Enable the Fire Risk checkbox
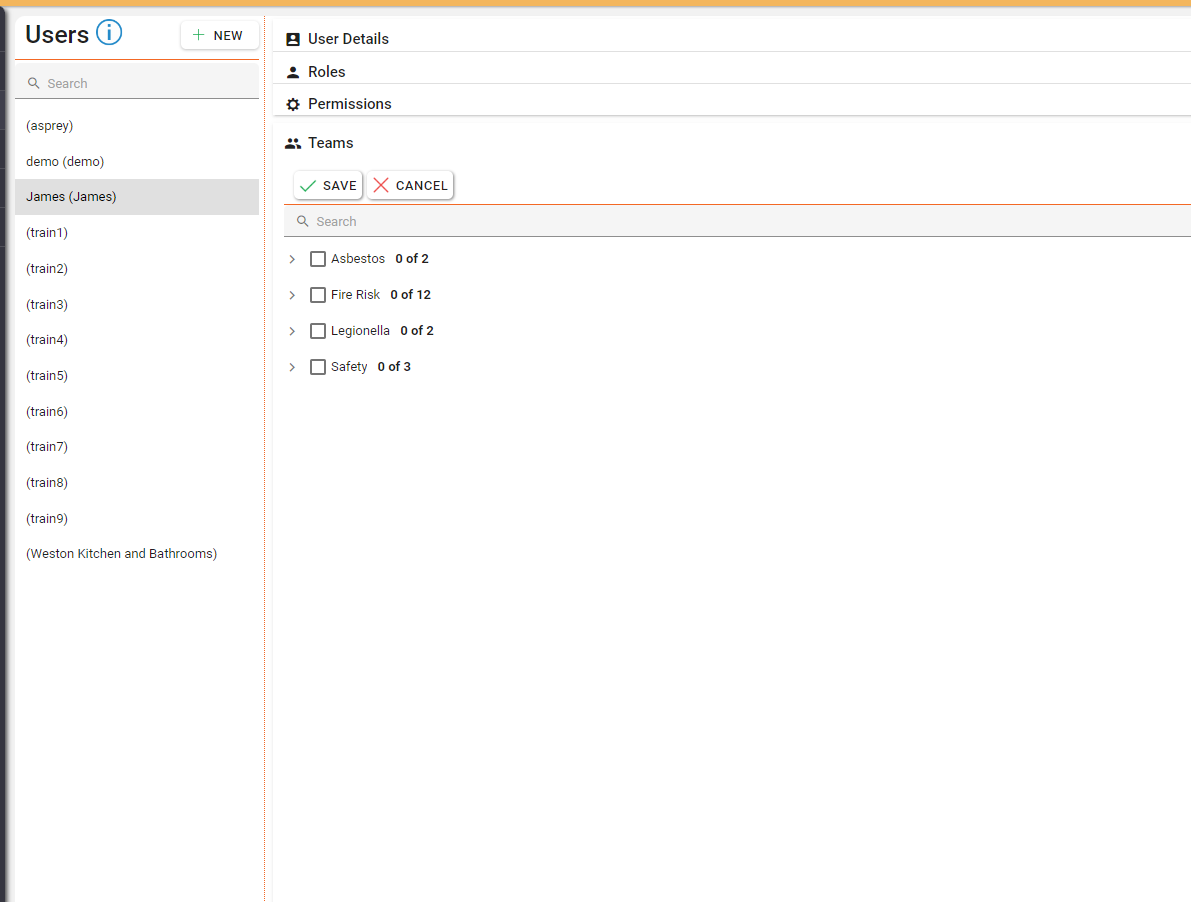This screenshot has height=902, width=1191. coord(318,295)
